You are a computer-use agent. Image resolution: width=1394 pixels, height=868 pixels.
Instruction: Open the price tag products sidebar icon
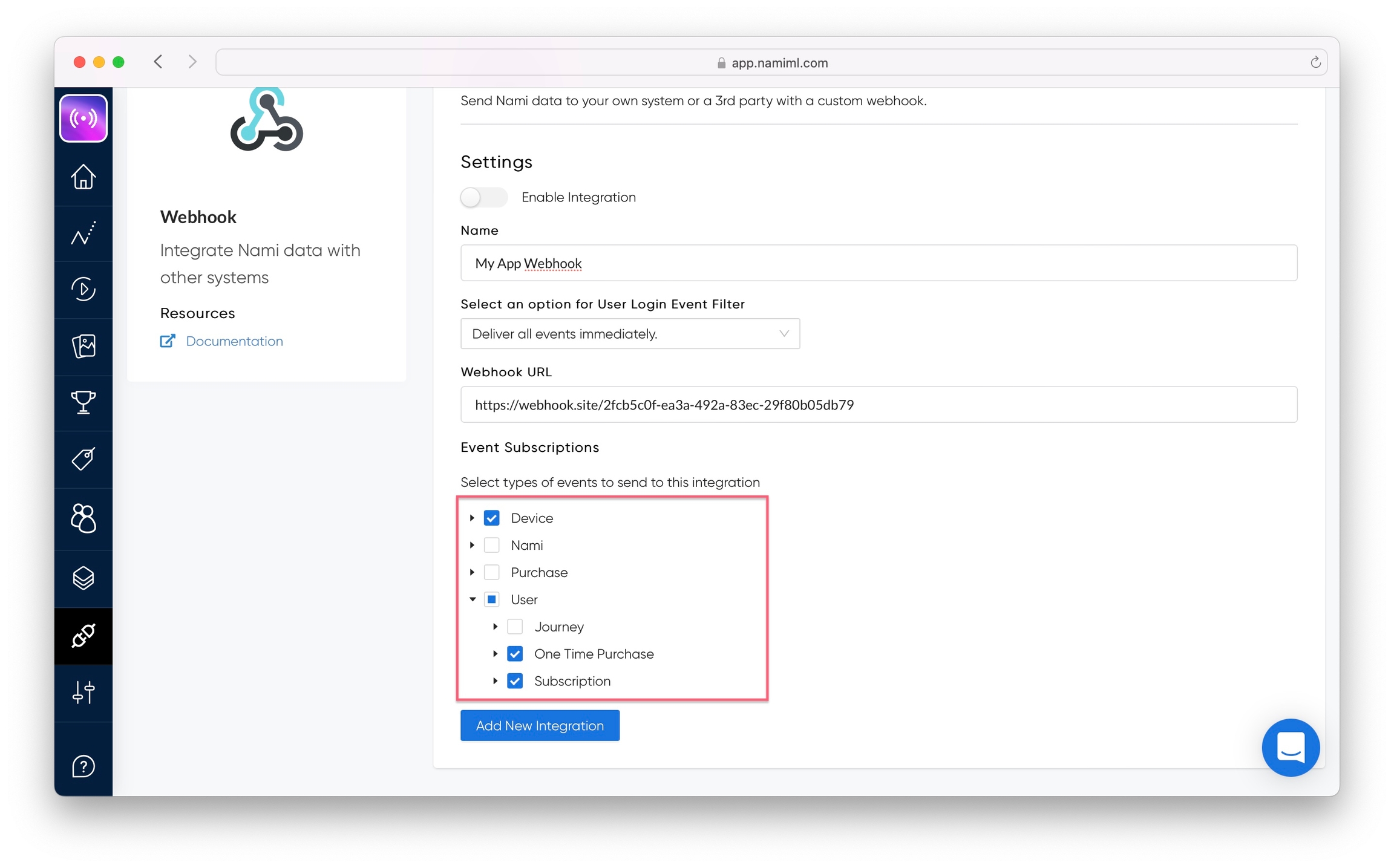coord(83,459)
